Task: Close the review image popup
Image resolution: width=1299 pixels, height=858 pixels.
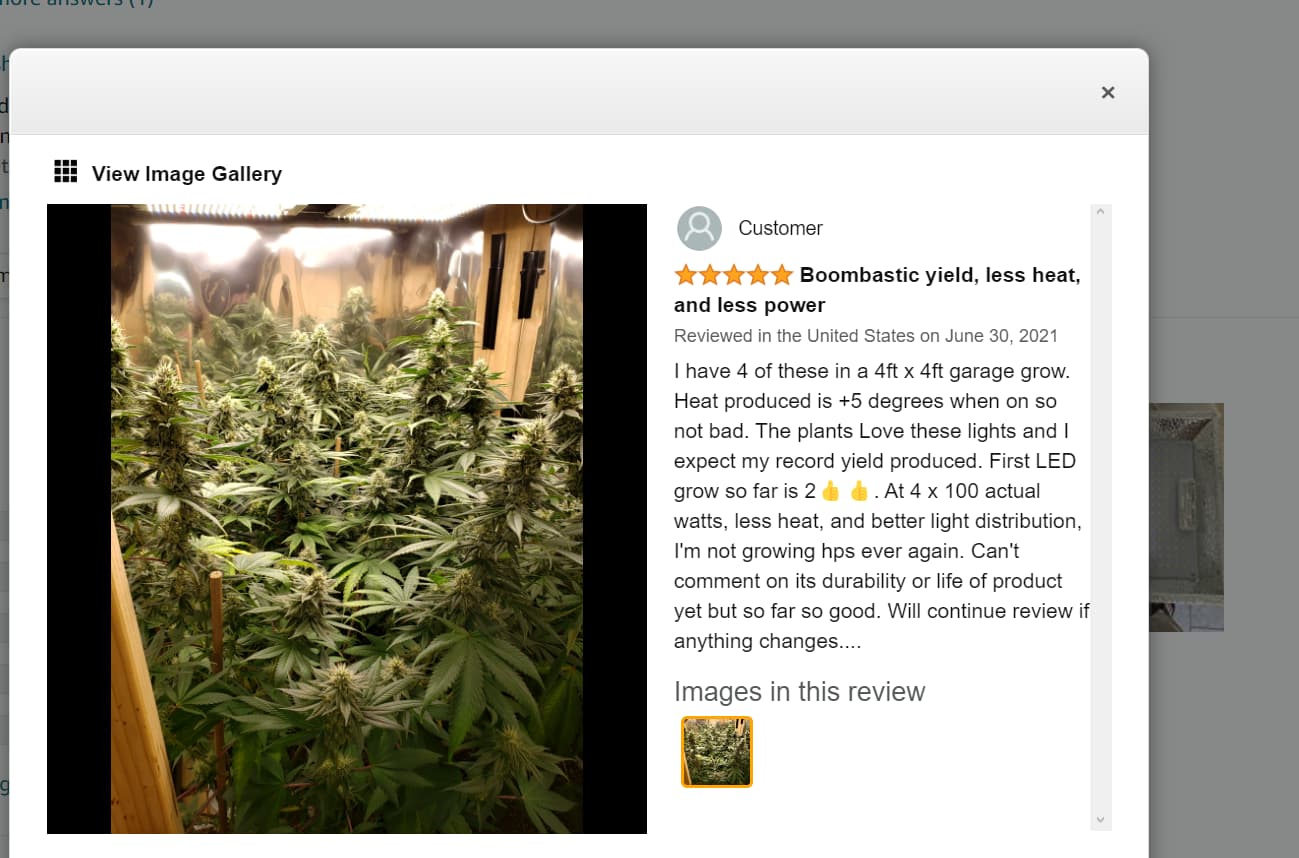Action: (1107, 92)
